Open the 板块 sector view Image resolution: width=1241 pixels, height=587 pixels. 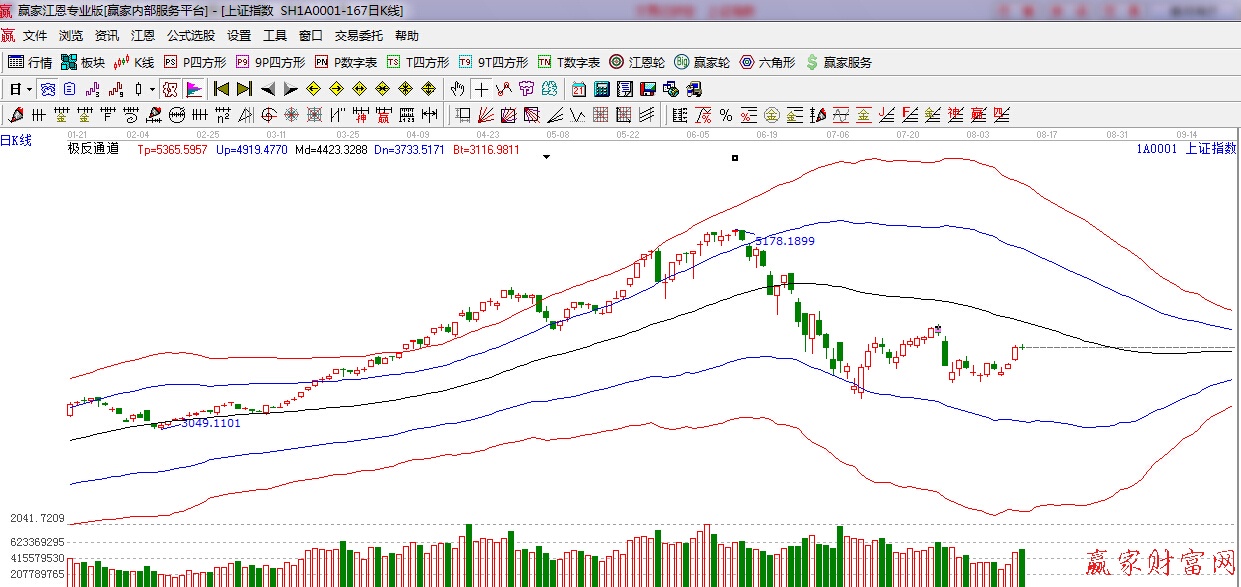coord(83,62)
